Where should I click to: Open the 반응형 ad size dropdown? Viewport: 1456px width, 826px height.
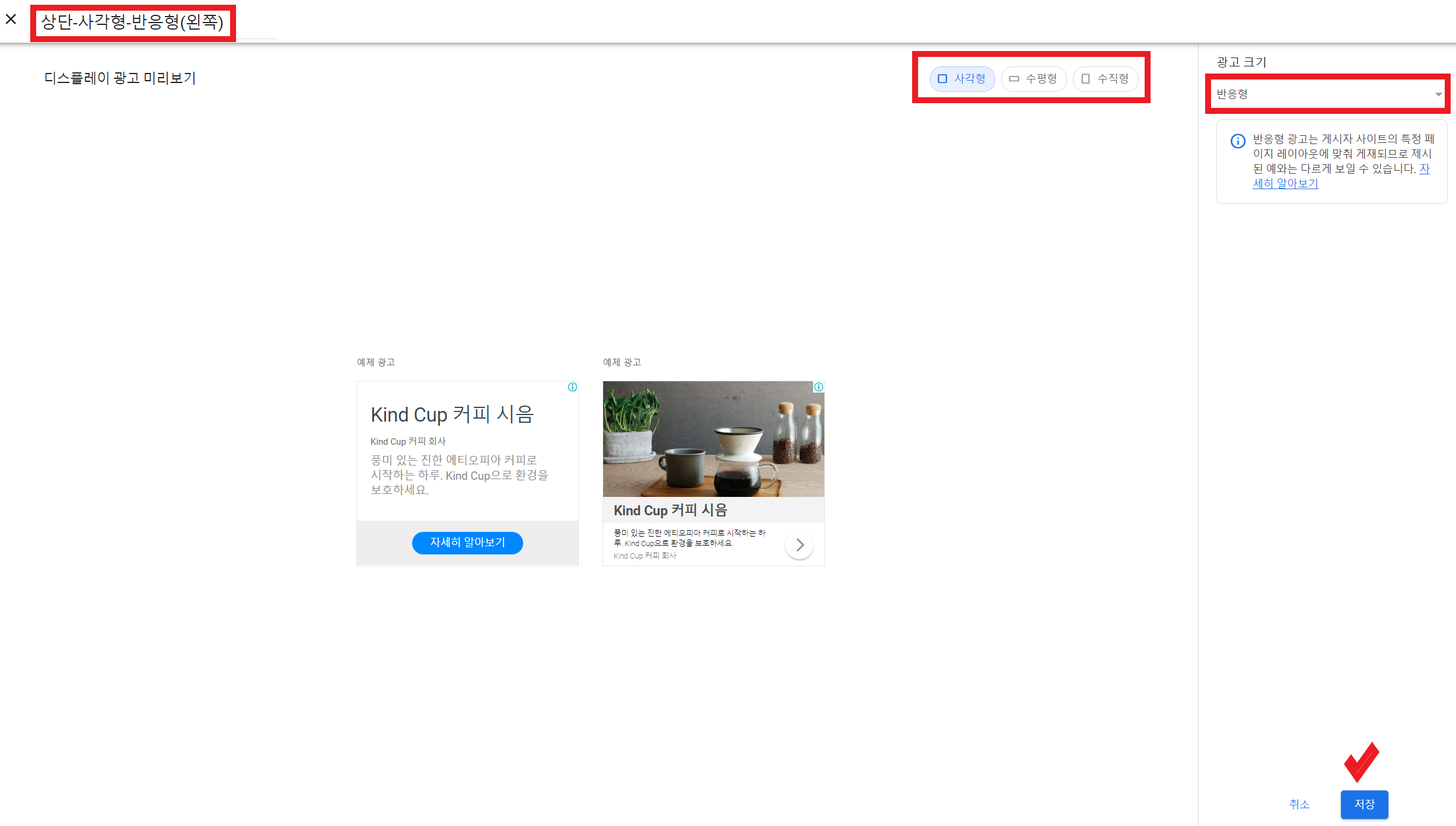point(1323,94)
